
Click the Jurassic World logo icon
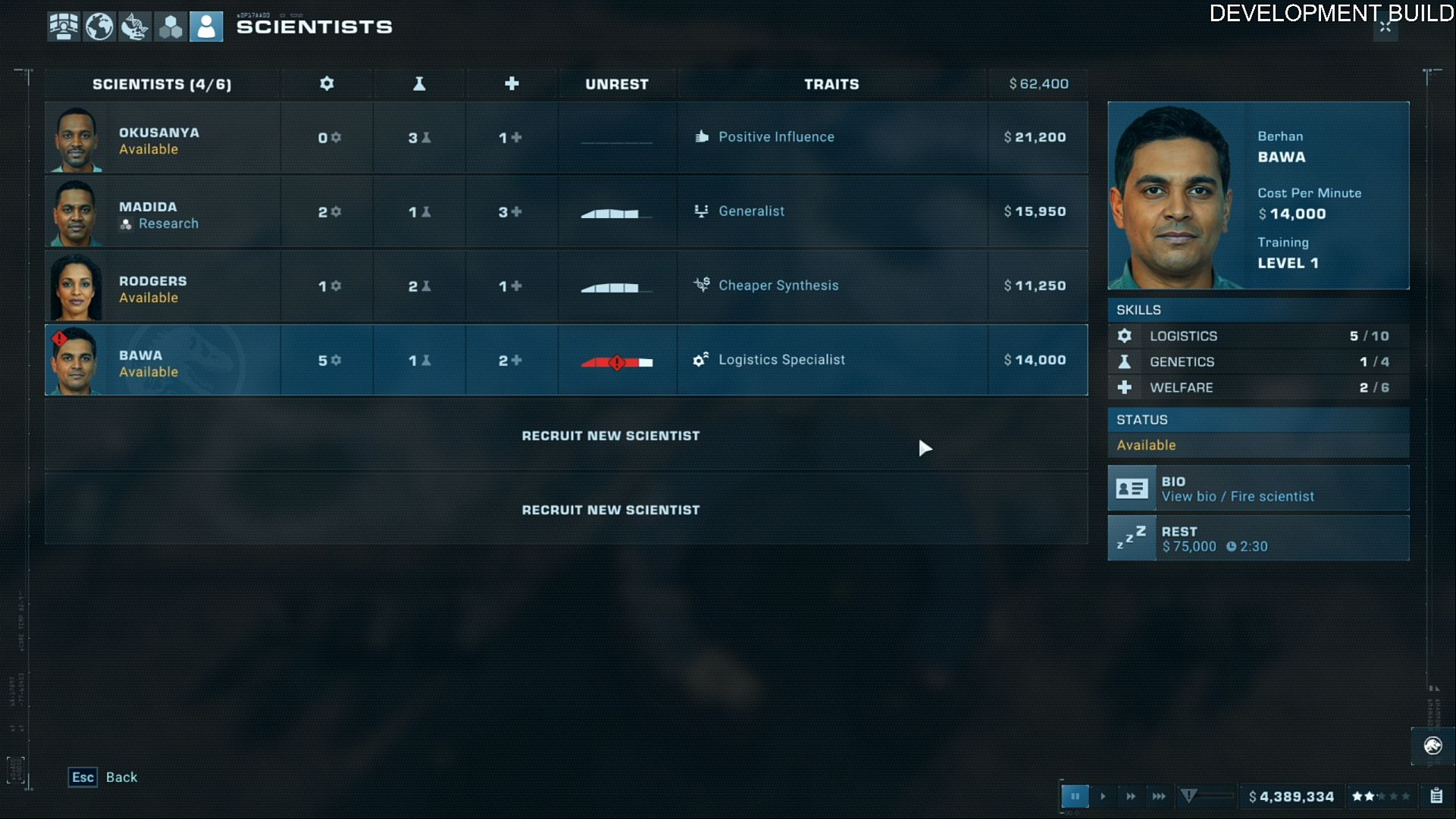(1433, 746)
